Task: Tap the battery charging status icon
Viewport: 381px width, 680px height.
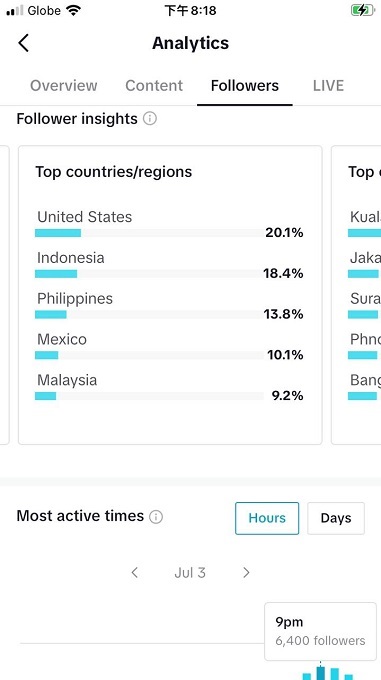Action: 362,10
